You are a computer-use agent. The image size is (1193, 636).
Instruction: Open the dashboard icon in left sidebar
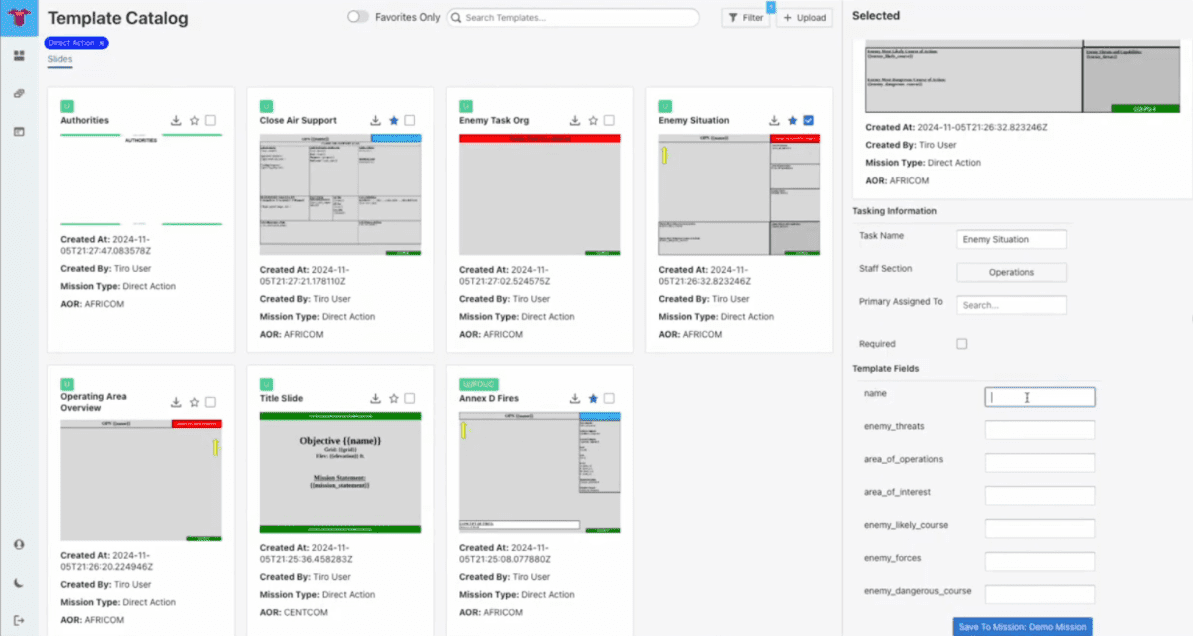(x=19, y=56)
